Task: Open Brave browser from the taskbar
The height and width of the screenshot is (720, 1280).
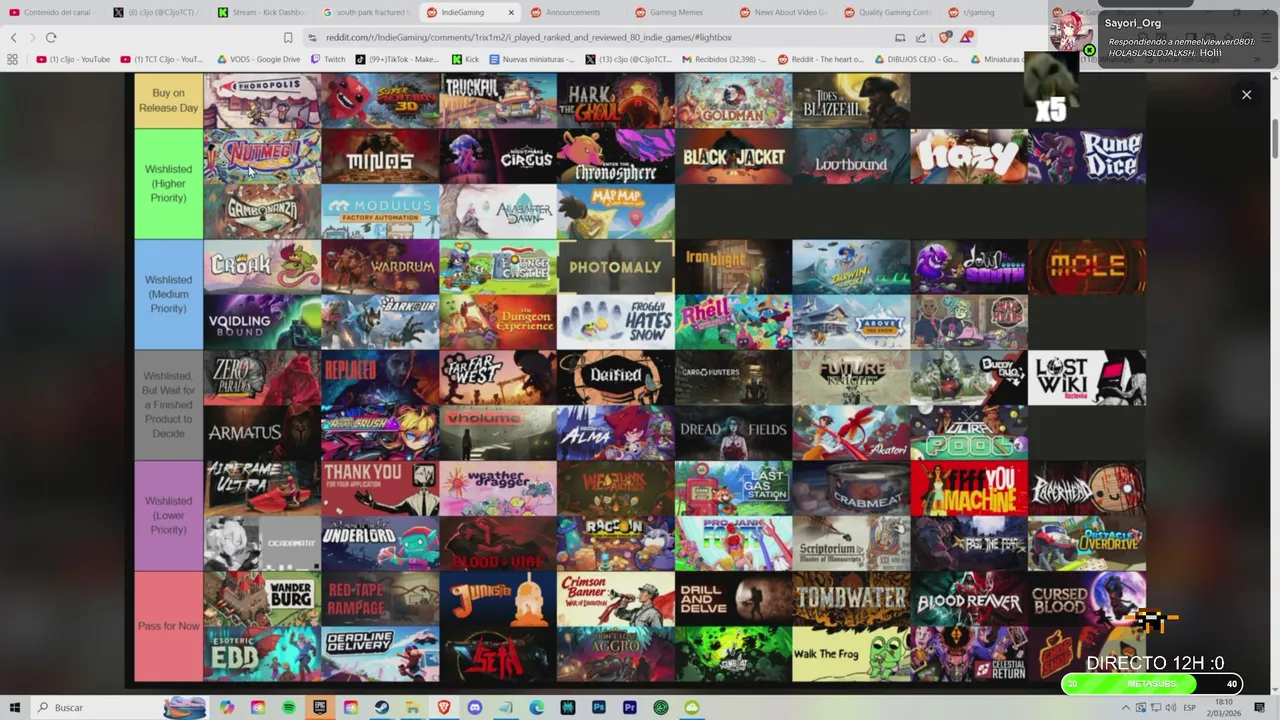Action: pos(443,707)
